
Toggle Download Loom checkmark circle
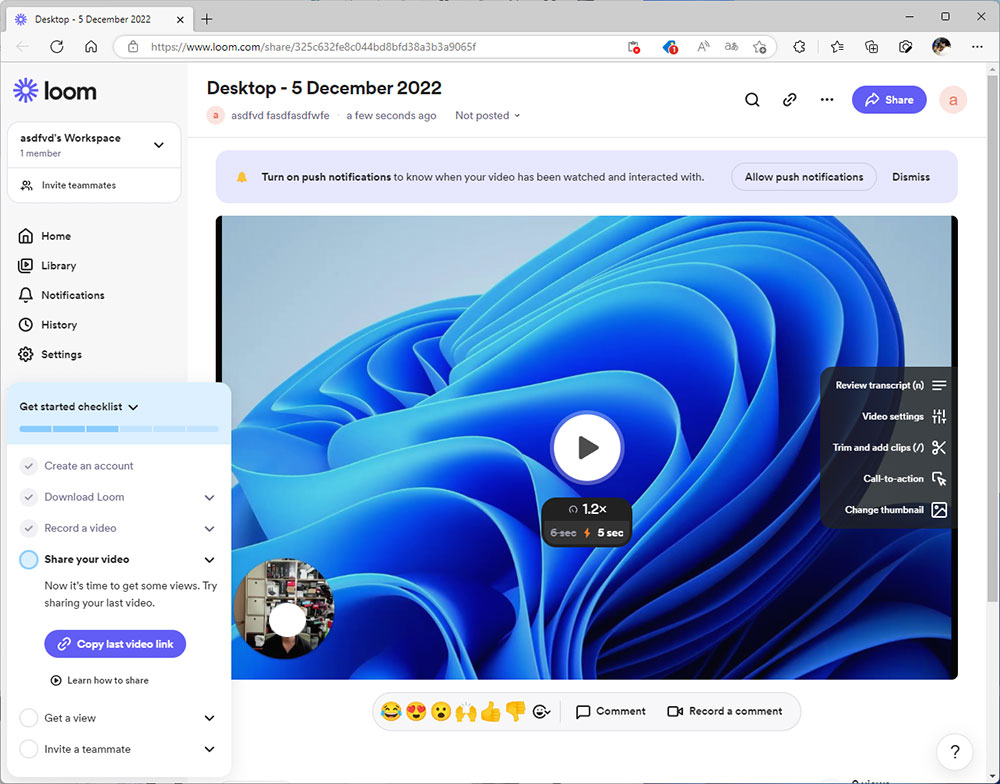coord(29,497)
